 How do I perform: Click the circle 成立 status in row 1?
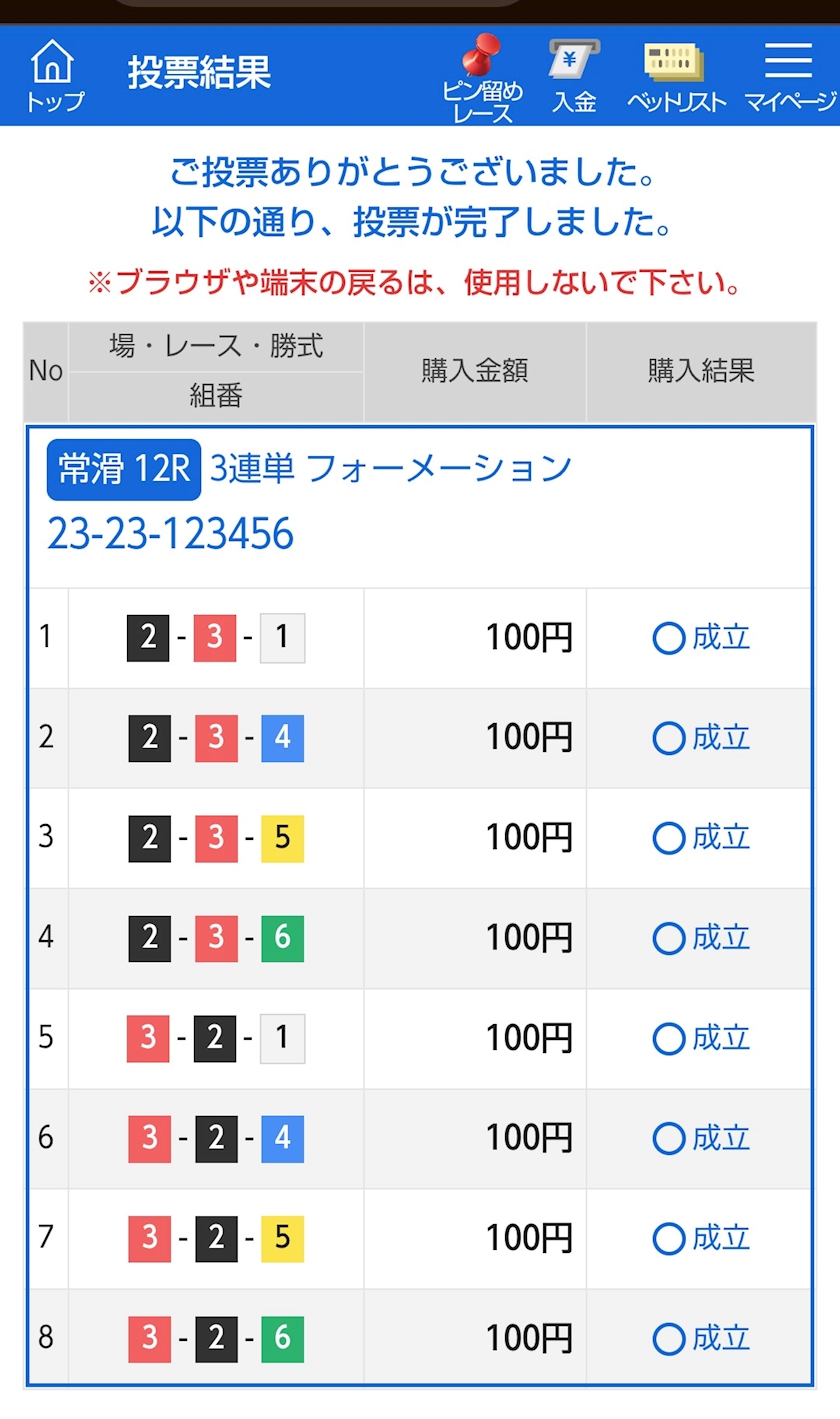pyautogui.click(x=700, y=638)
